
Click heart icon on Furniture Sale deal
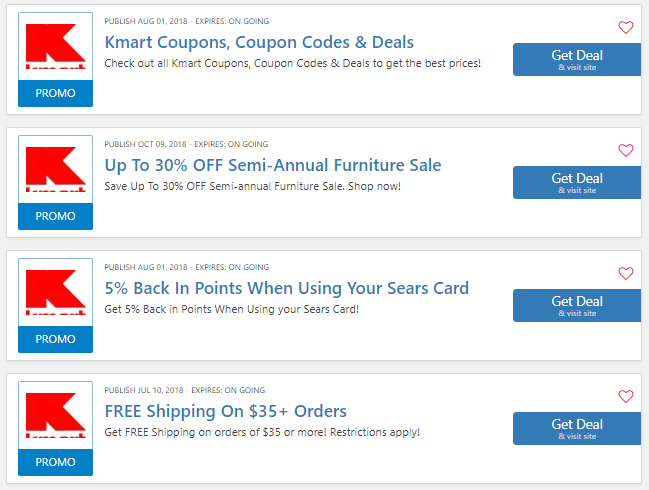point(625,150)
